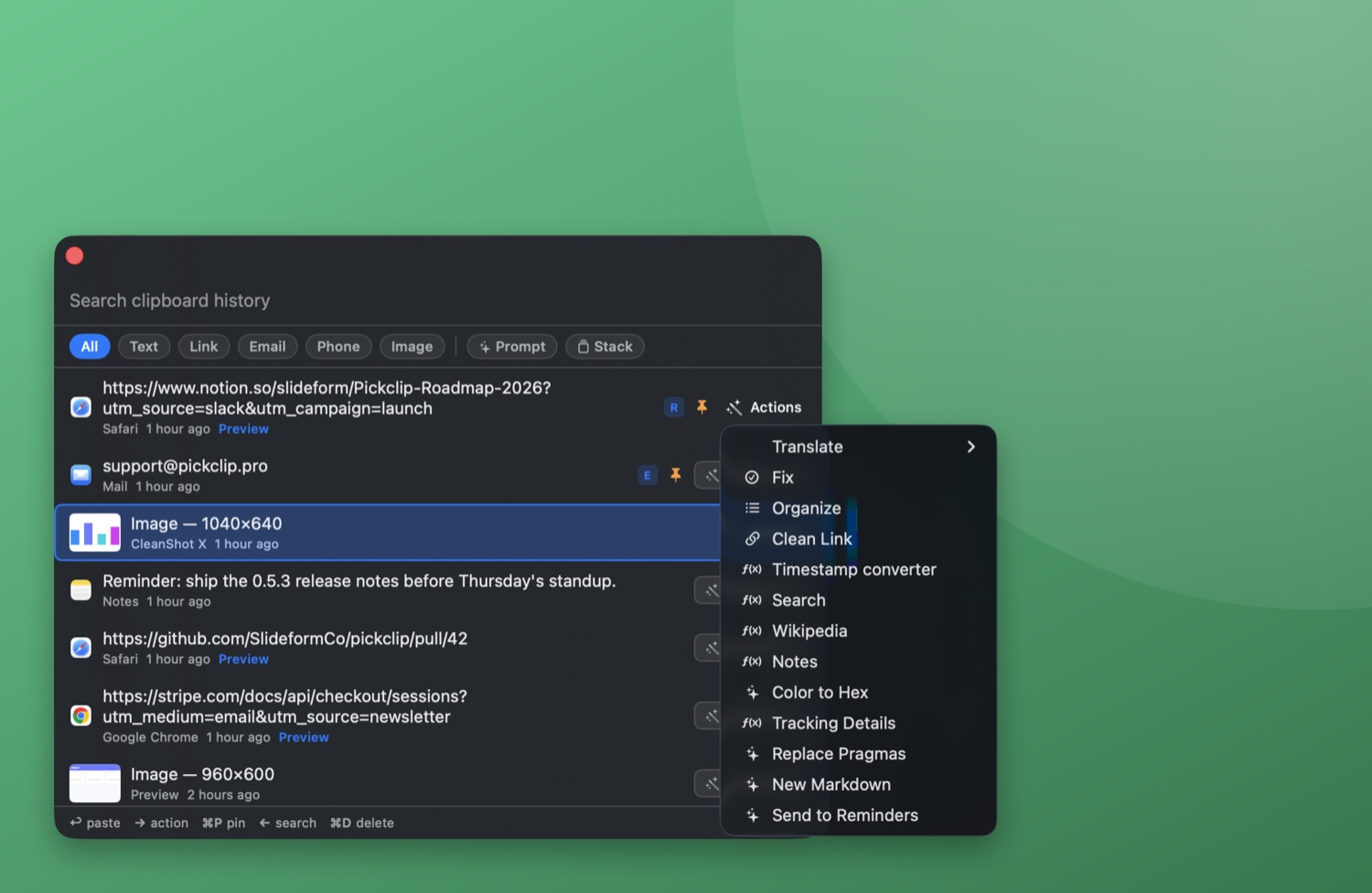Screen dimensions: 1372x893
Task: Open actions wand for Stripe docs link row
Action: 709,715
